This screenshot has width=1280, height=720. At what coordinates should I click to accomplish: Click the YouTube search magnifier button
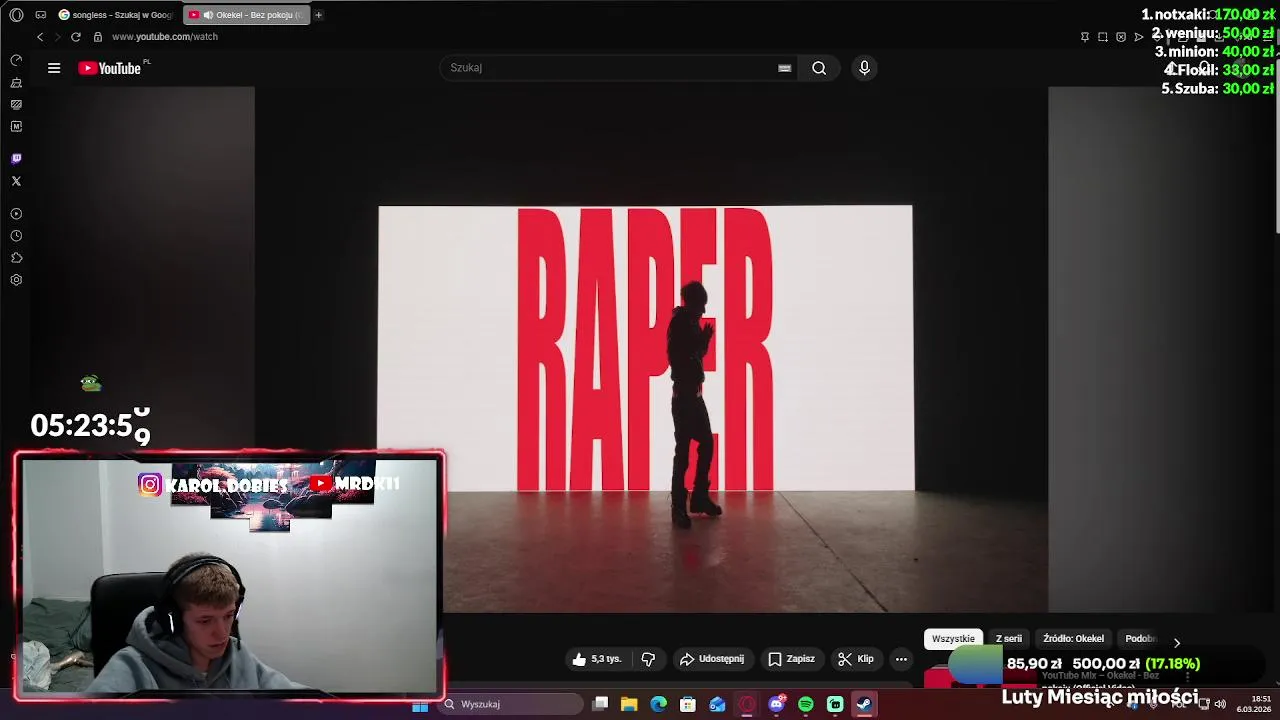tap(819, 68)
